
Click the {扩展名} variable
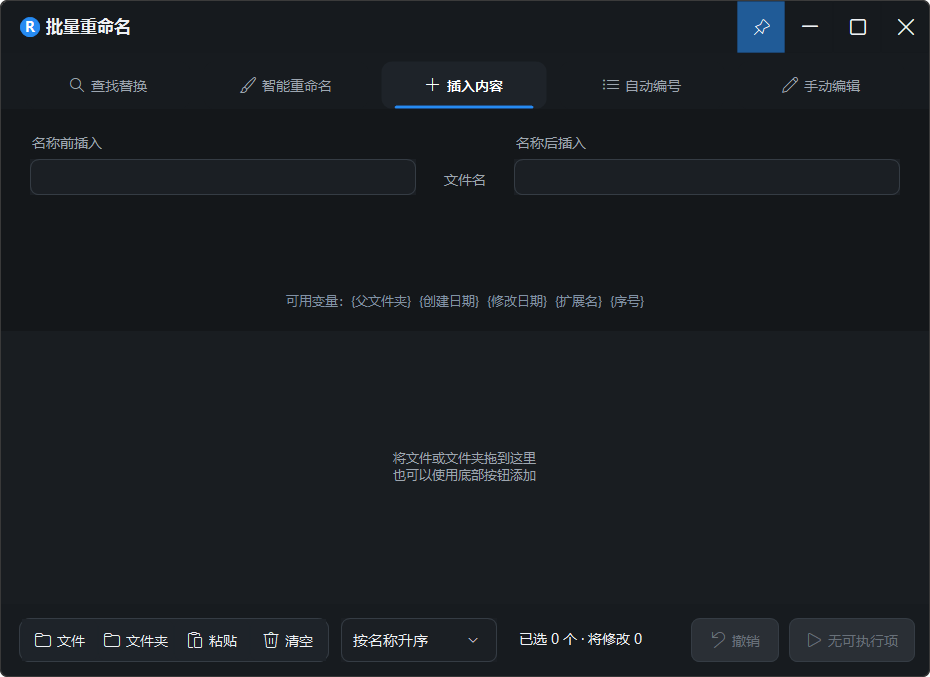click(x=578, y=301)
